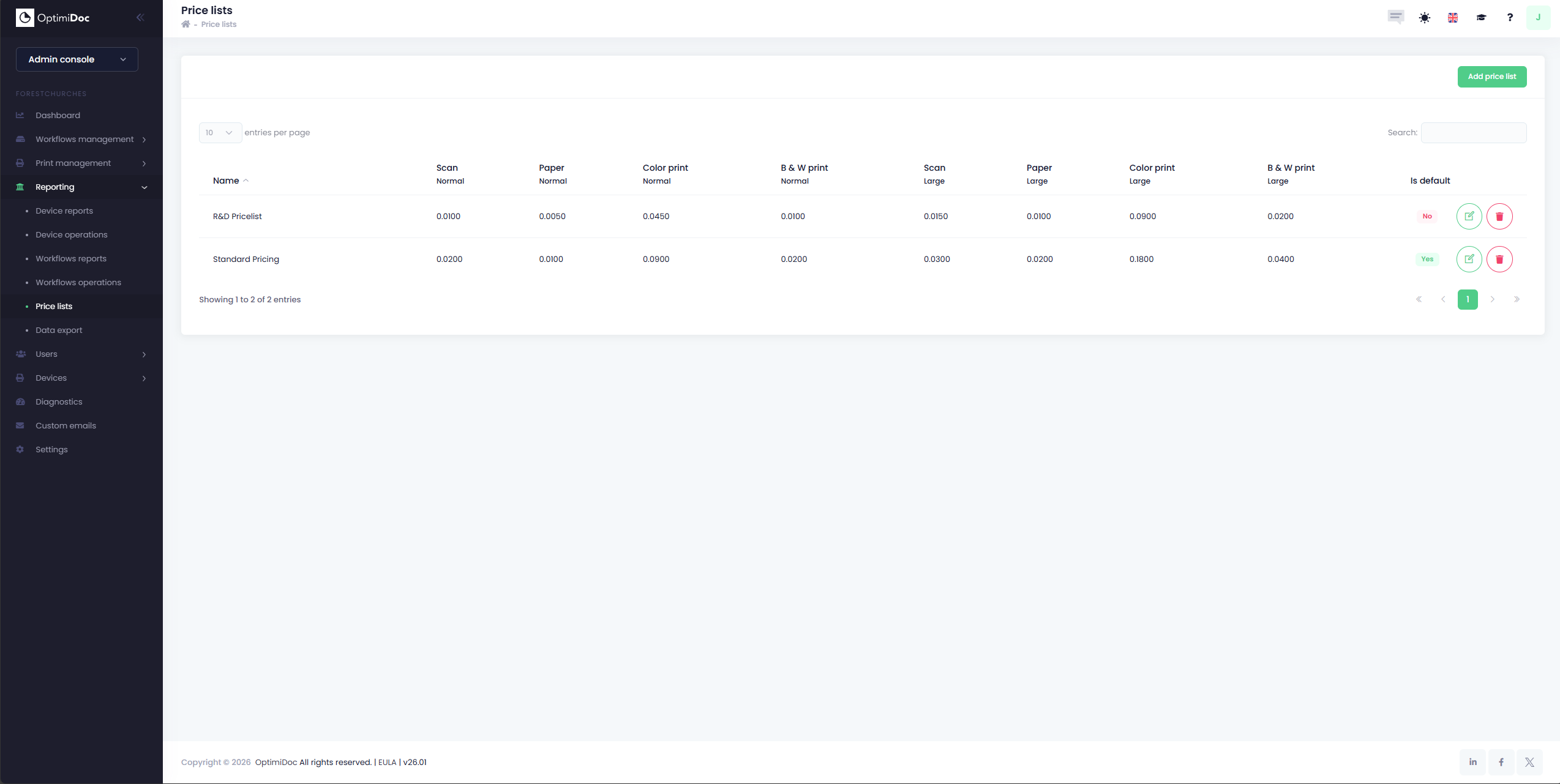Sort table by Name column

(226, 181)
